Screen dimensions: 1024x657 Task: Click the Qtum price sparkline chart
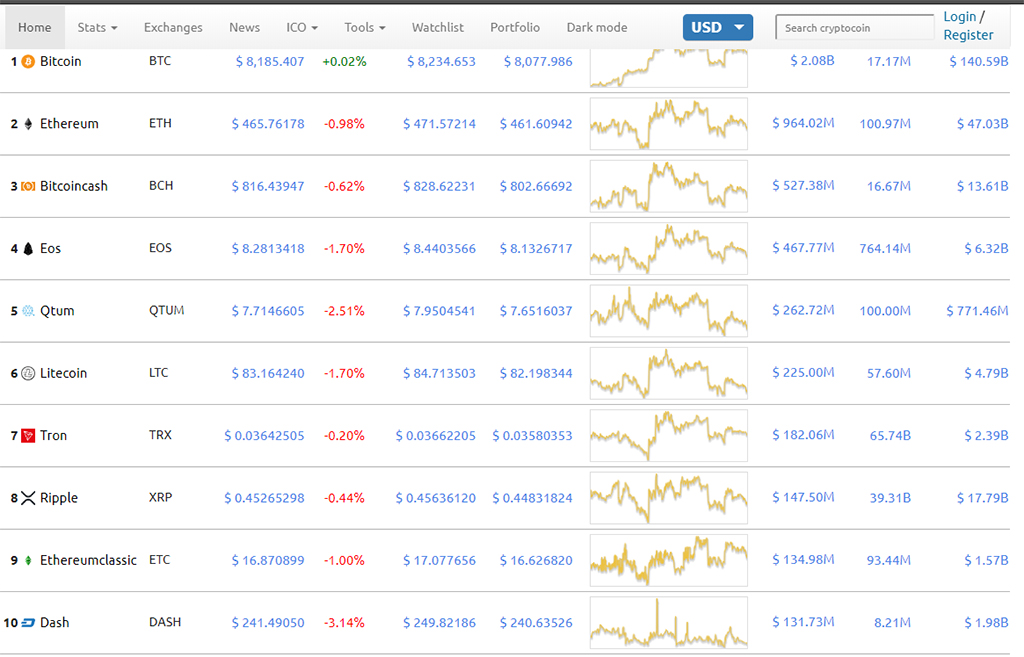669,311
